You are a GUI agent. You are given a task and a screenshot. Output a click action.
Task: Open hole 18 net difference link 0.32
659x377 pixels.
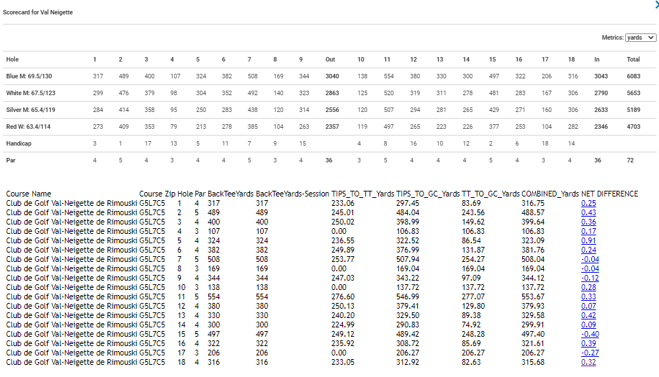tap(588, 362)
